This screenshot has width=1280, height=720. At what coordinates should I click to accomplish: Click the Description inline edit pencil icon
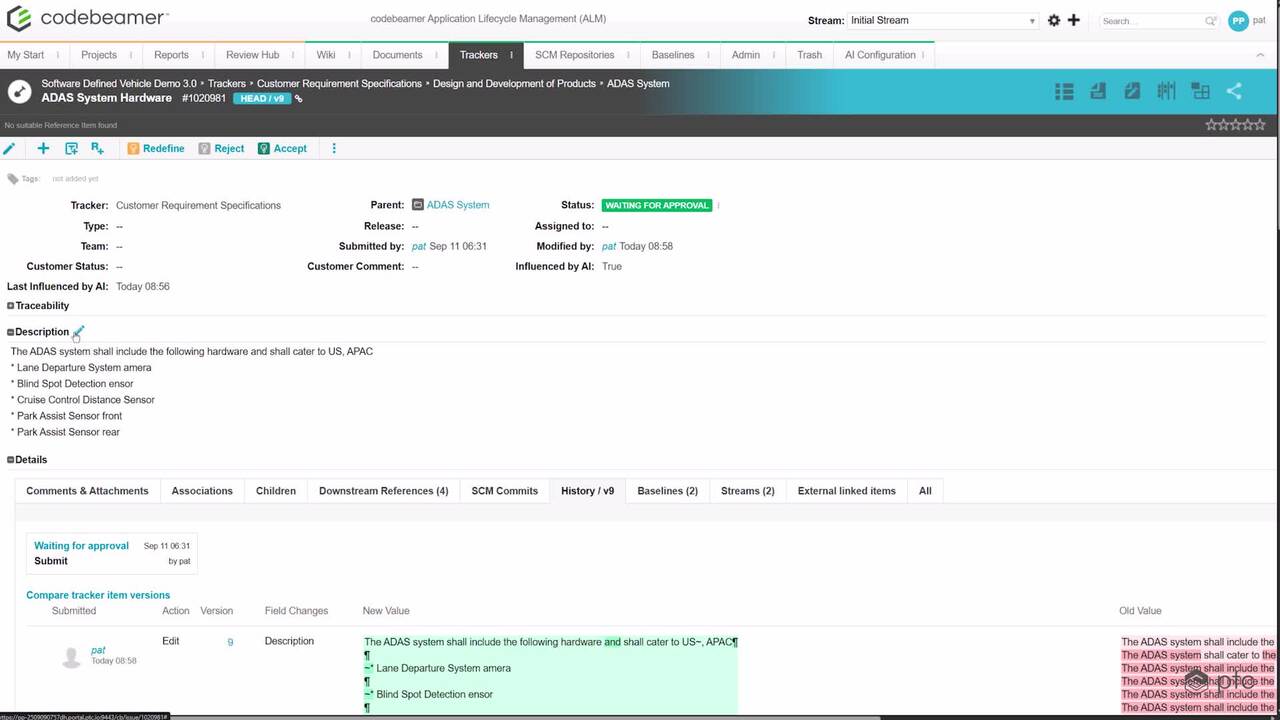tap(79, 331)
